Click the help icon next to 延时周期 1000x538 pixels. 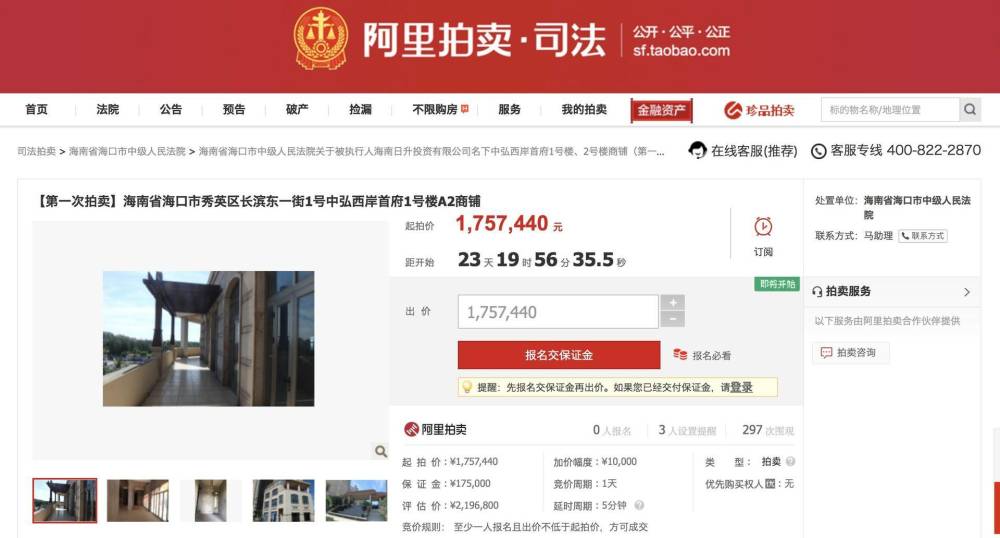[639, 505]
